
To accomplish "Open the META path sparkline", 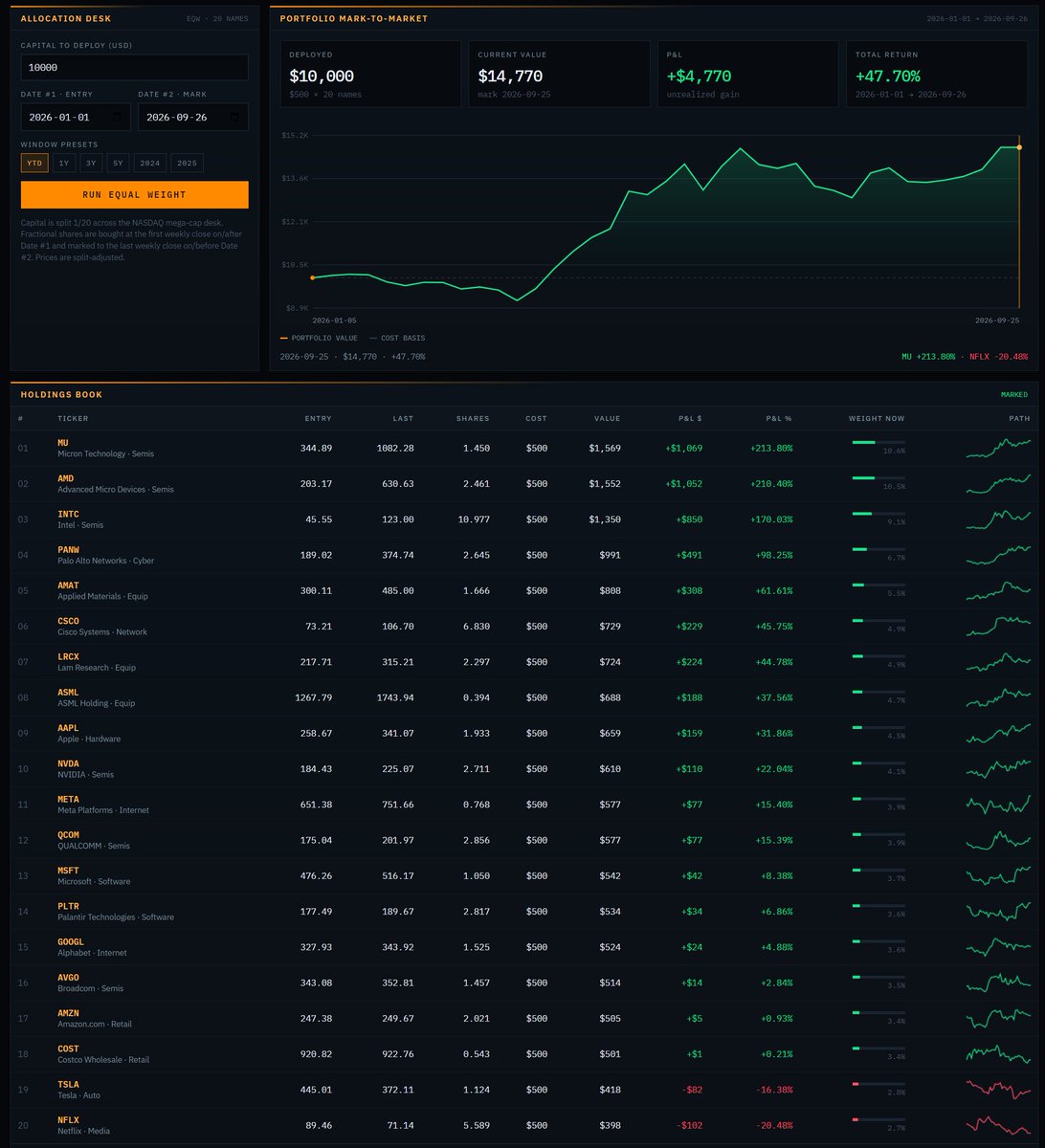I will [x=998, y=804].
